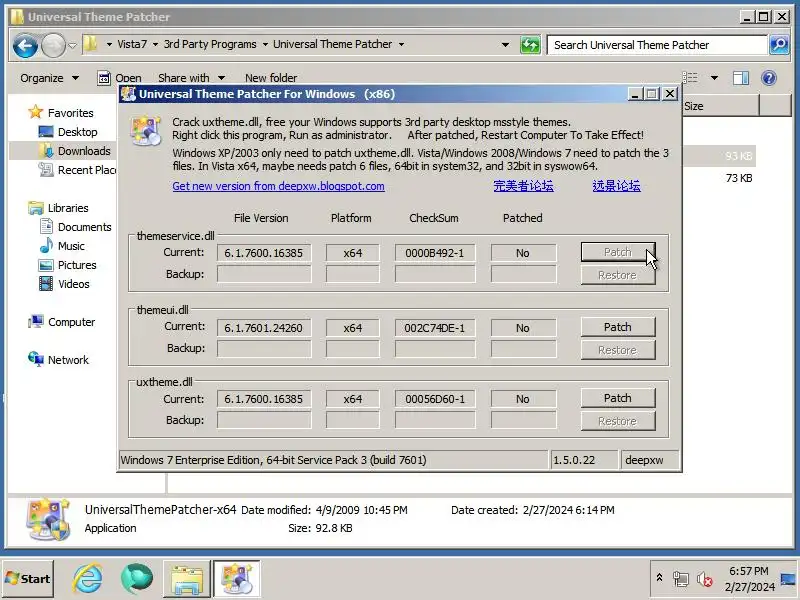Open the muted volume tray icon
This screenshot has height=600, width=800.
[x=705, y=579]
